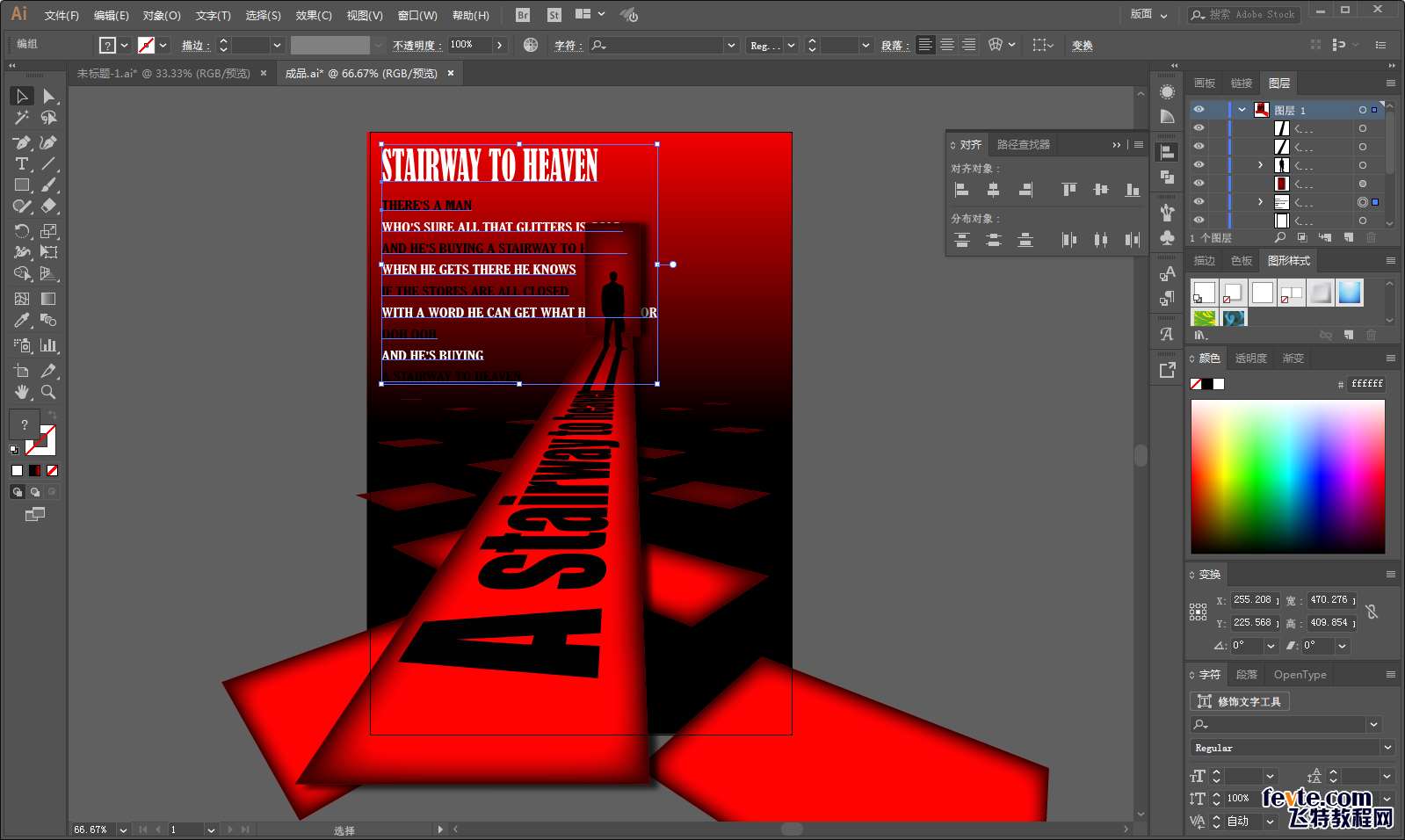Screen dimensions: 1405x840
Task: Select the Line Segment tool
Action: point(49,164)
